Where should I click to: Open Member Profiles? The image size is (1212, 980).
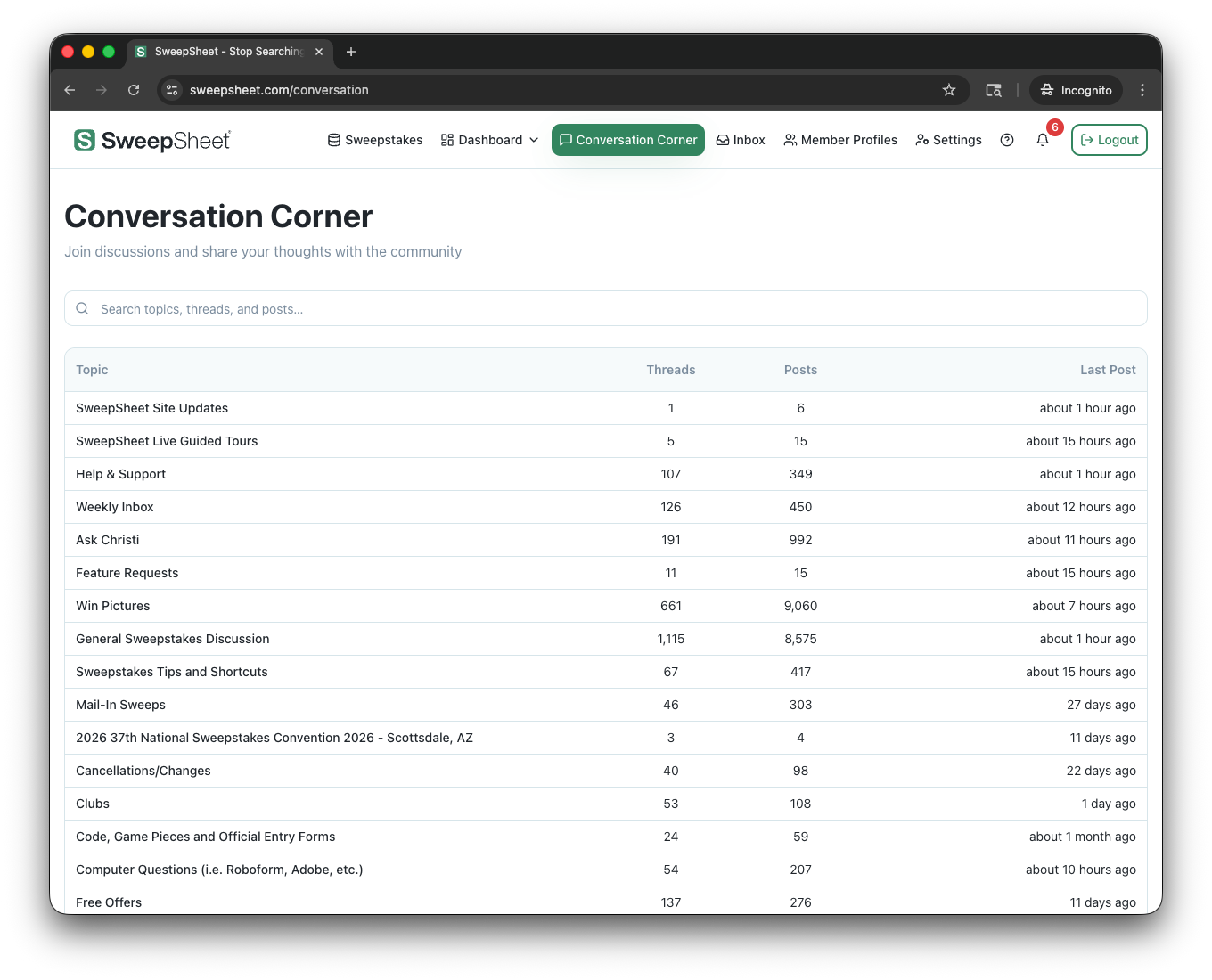840,140
